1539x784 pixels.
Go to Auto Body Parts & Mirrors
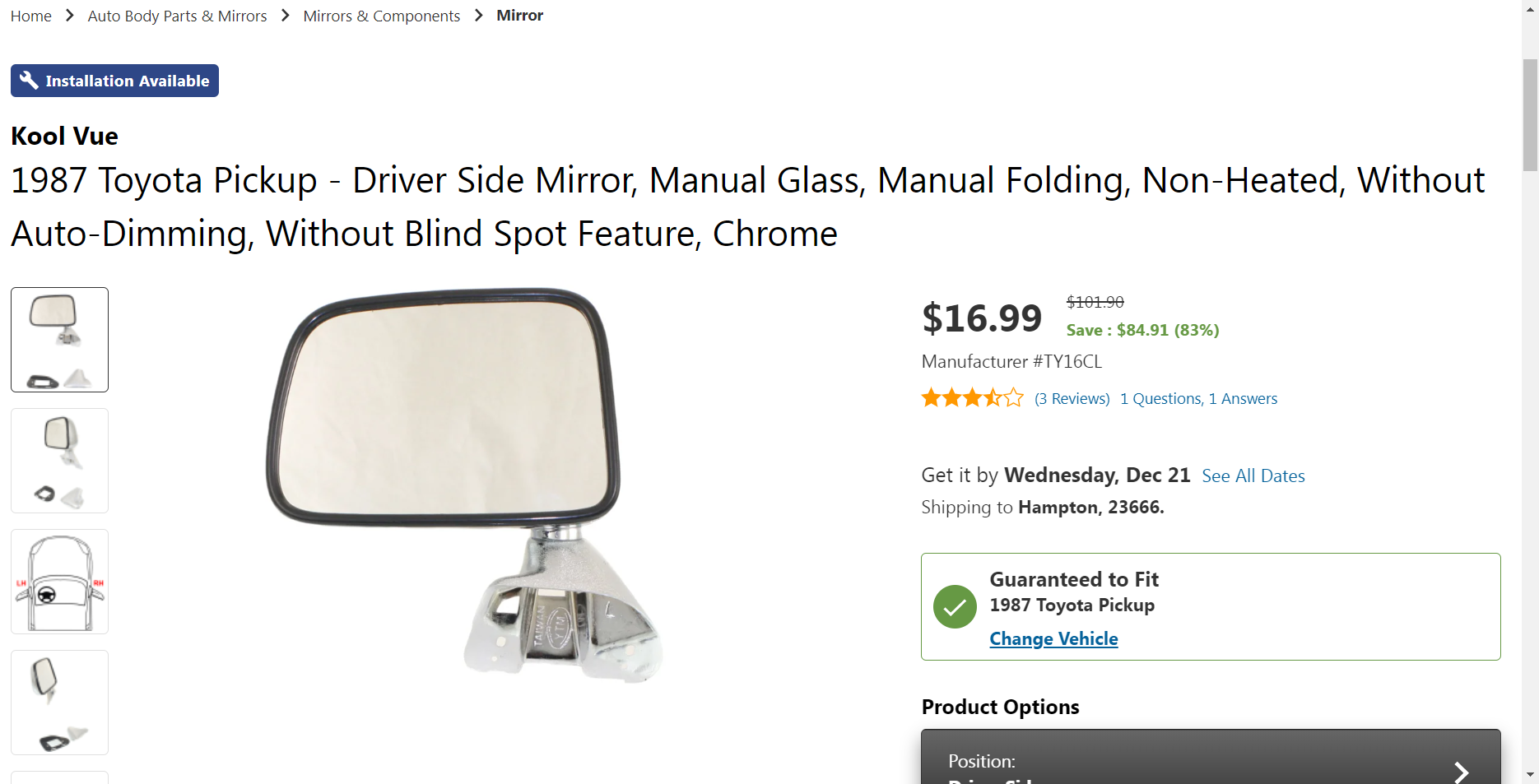[x=177, y=16]
